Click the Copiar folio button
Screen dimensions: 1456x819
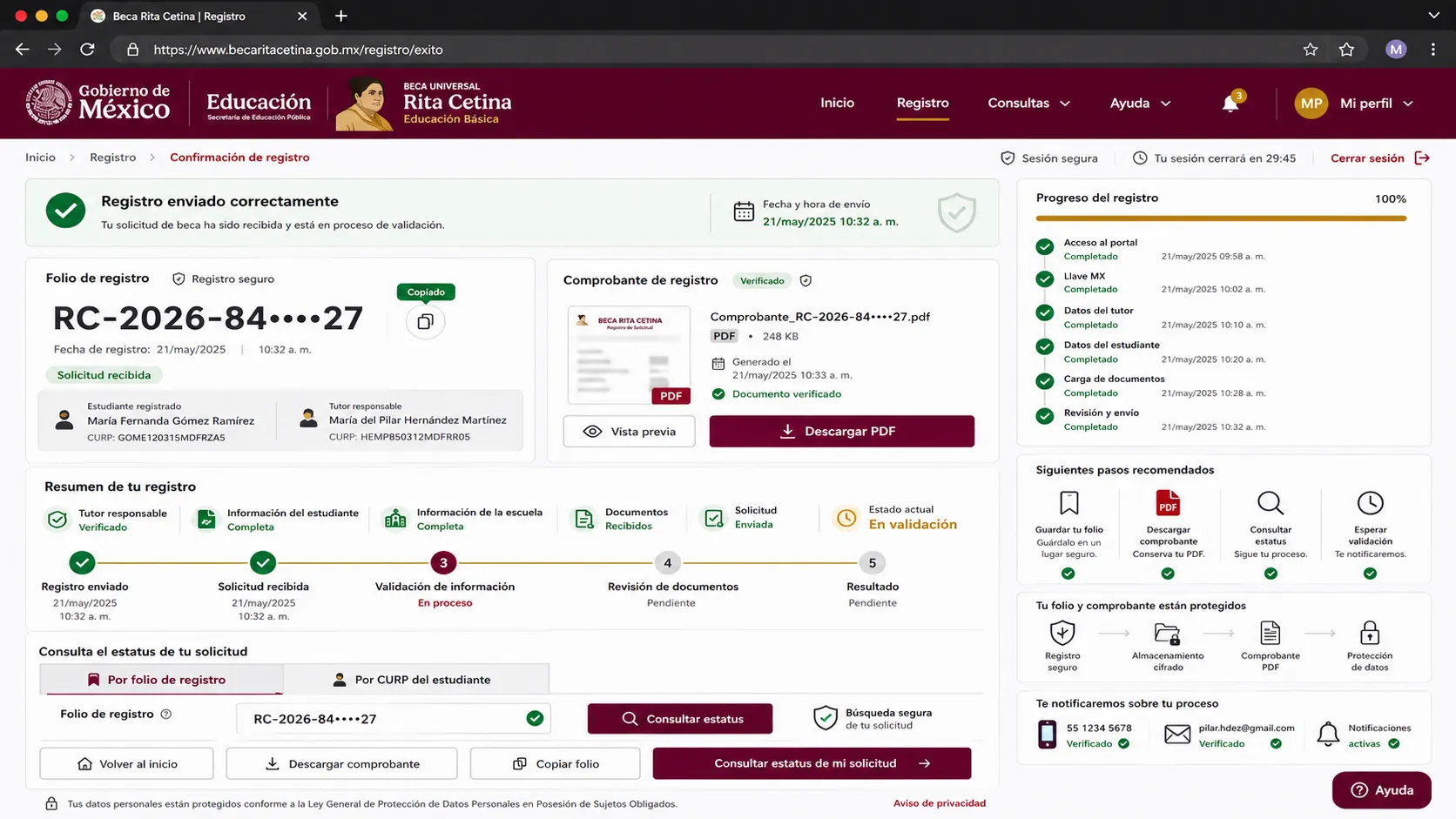click(x=555, y=763)
